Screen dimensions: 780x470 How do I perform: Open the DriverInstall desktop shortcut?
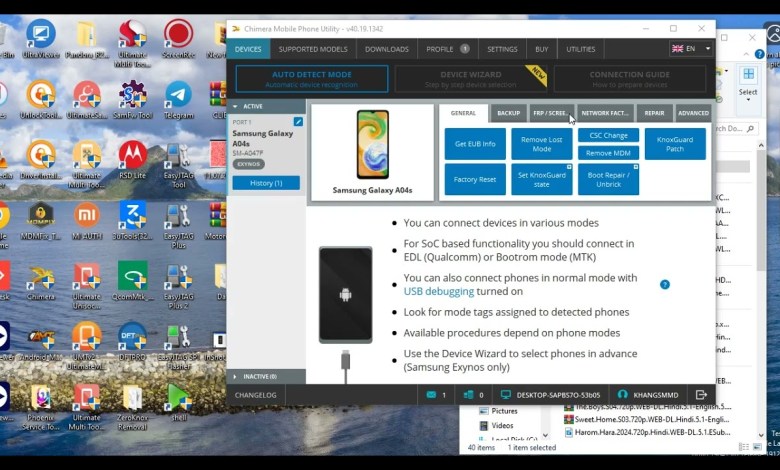(41, 160)
